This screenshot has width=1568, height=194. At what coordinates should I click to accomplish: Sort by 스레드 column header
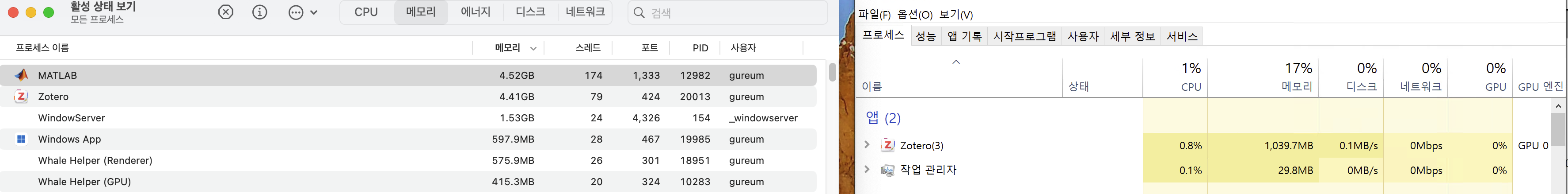[588, 47]
